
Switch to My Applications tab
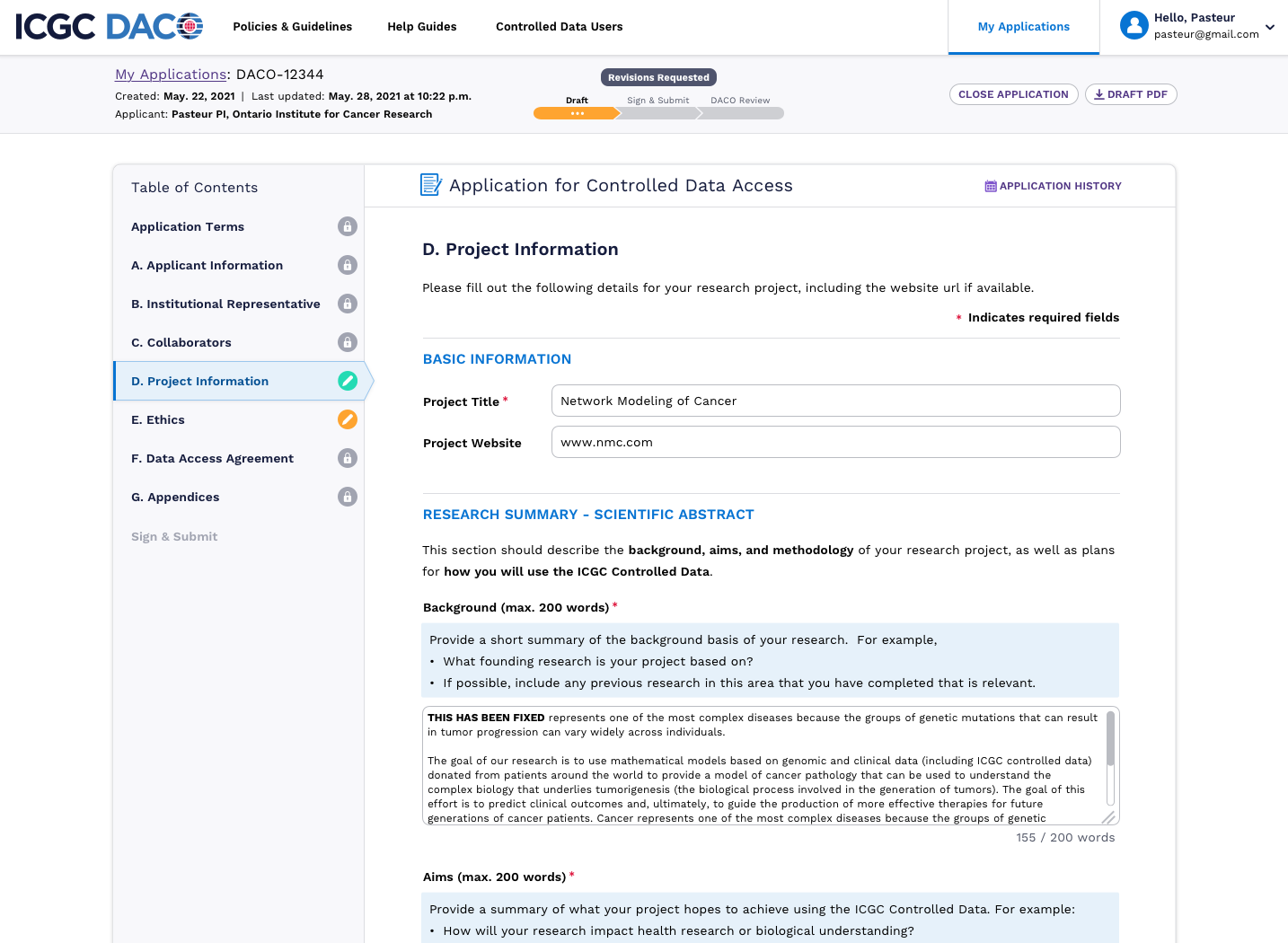1024,27
